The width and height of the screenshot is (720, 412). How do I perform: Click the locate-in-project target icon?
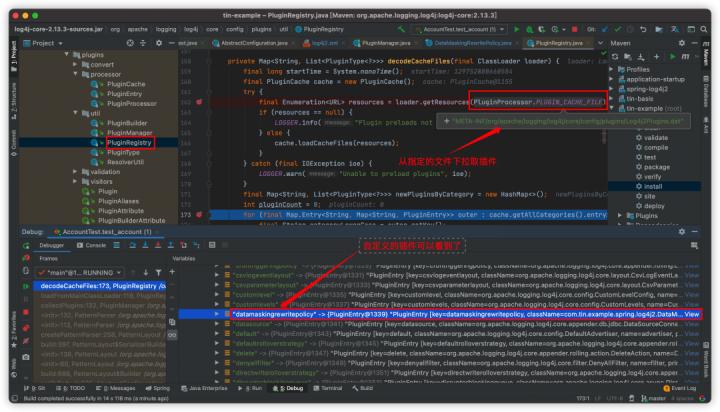(x=130, y=43)
